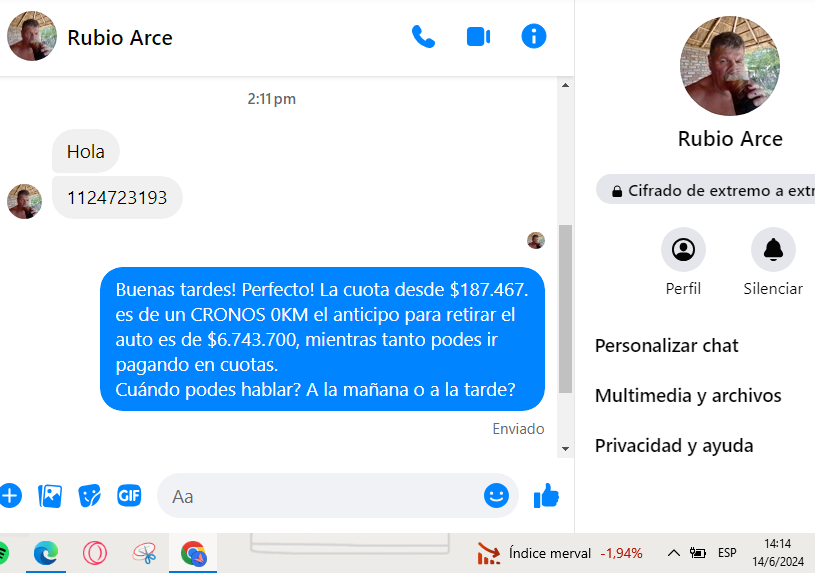The height and width of the screenshot is (573, 815).
Task: Open Spotify from taskbar
Action: pyautogui.click(x=4, y=553)
